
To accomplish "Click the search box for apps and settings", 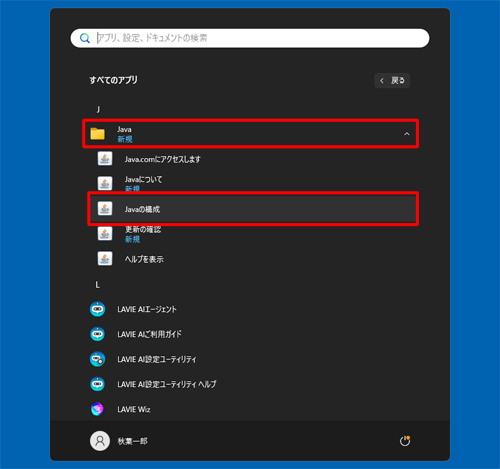I will click(x=250, y=38).
